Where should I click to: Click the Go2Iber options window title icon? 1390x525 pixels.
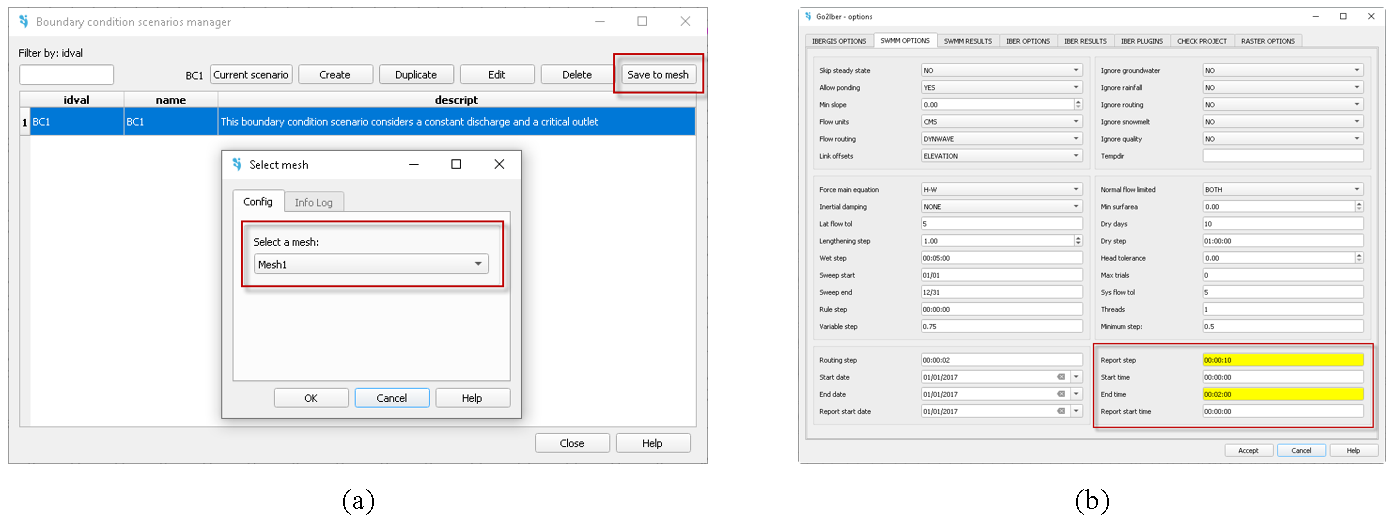point(808,16)
